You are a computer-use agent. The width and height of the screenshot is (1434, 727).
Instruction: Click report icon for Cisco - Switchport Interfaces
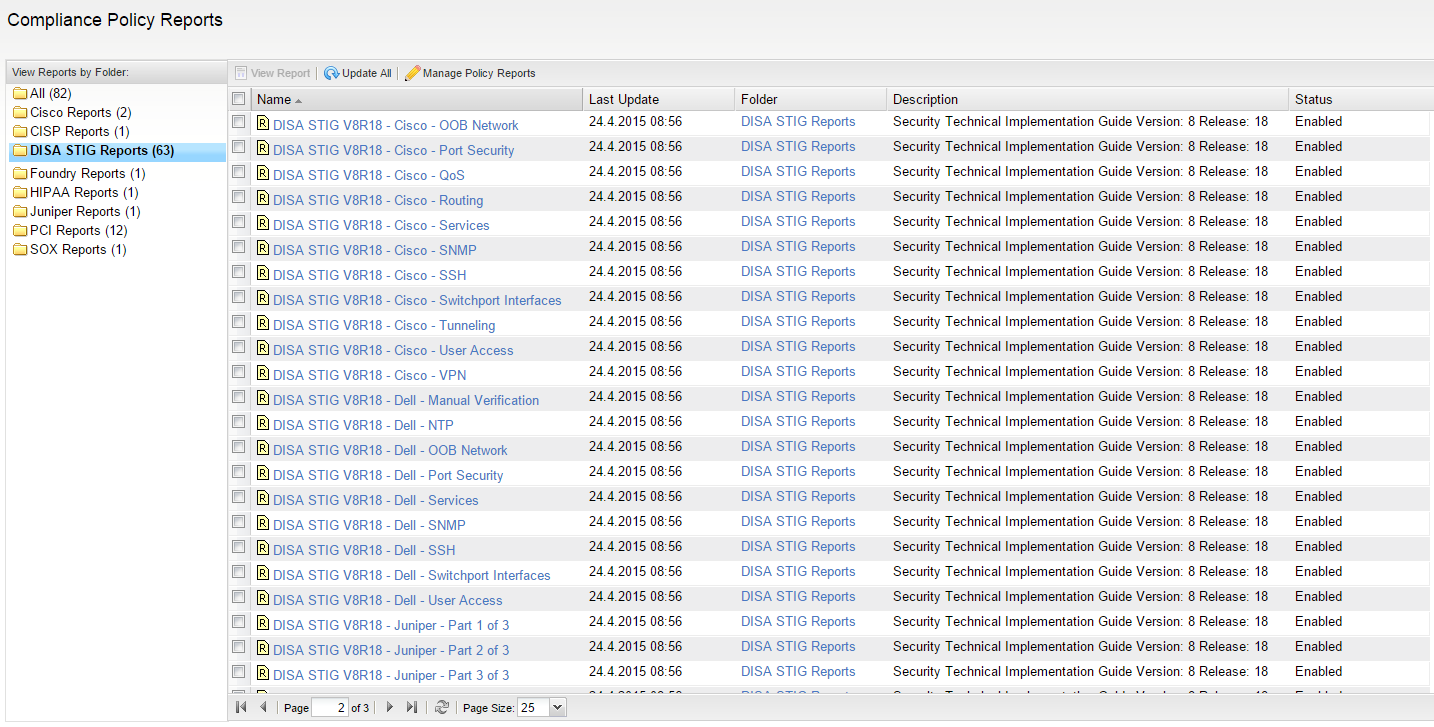(x=263, y=298)
